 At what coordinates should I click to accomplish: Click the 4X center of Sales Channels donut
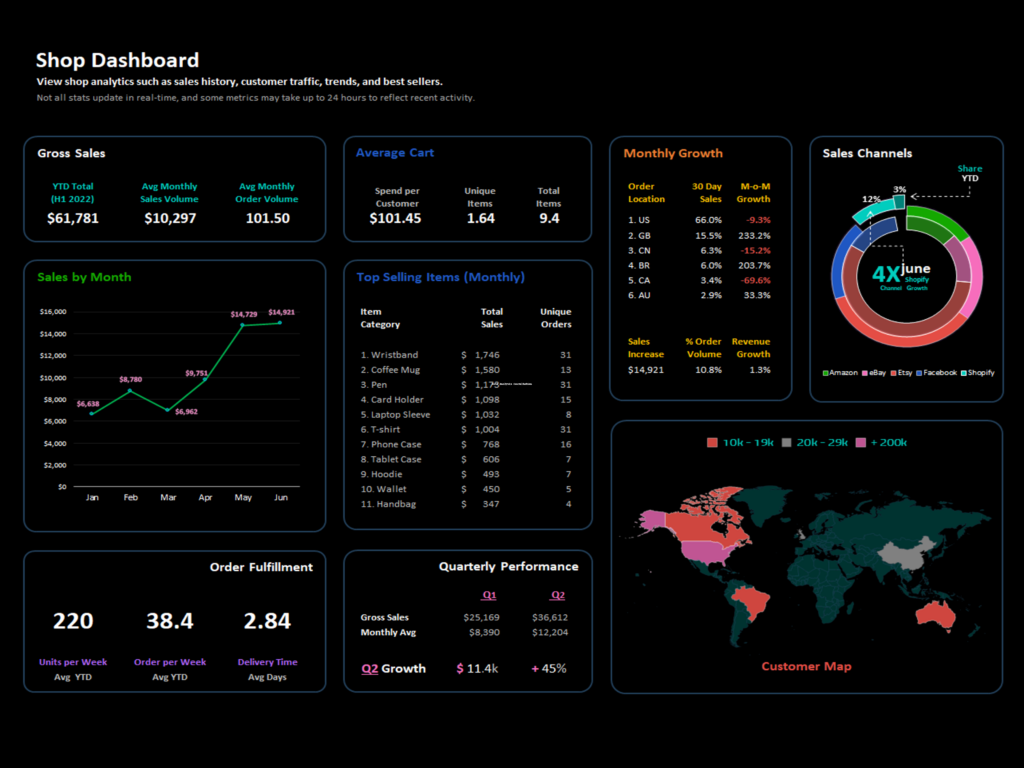[x=886, y=274]
